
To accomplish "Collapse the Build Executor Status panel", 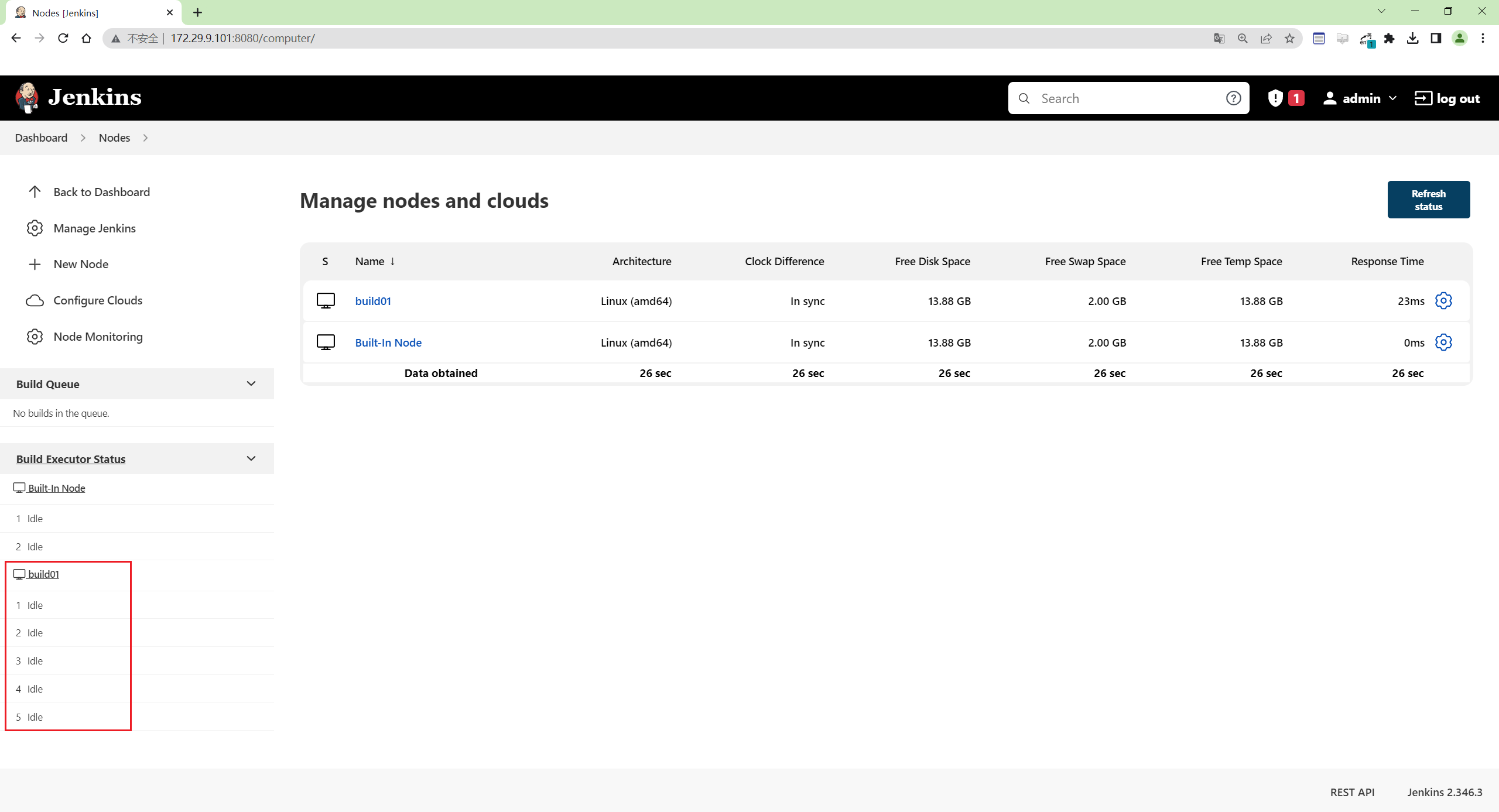I will tap(251, 459).
